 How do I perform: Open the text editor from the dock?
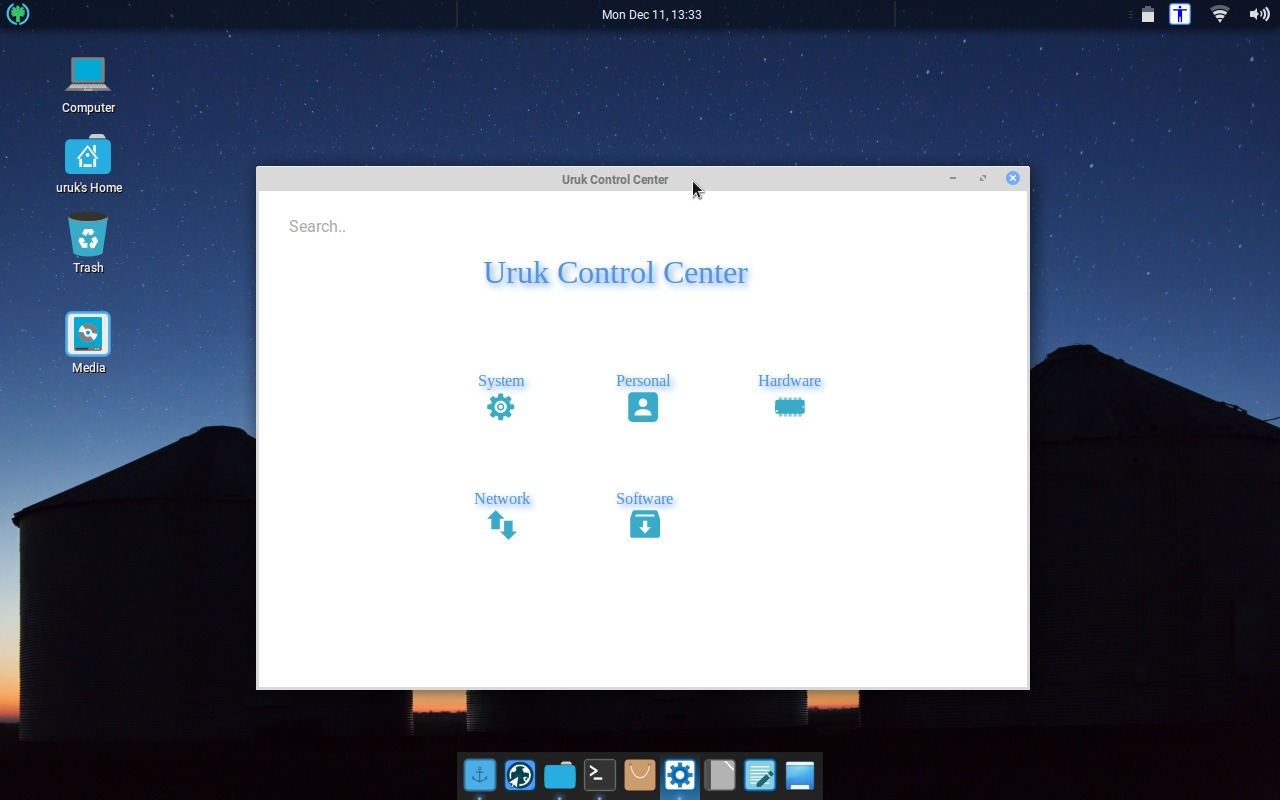pos(759,774)
